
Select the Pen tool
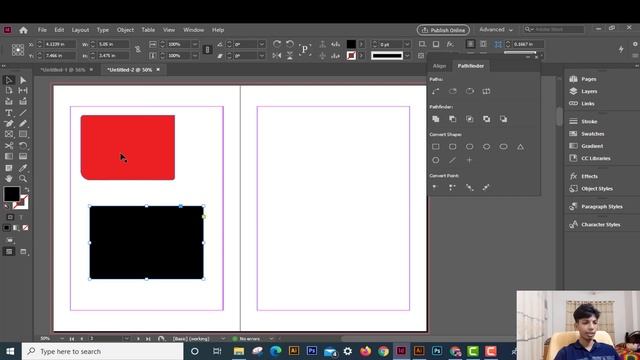pos(9,123)
